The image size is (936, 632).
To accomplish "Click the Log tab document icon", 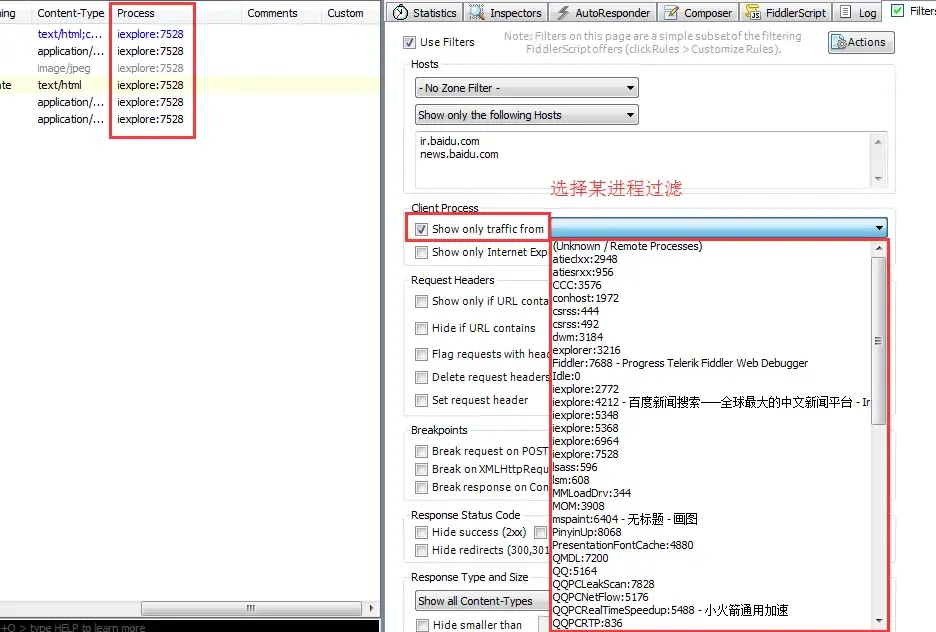I will click(x=846, y=12).
